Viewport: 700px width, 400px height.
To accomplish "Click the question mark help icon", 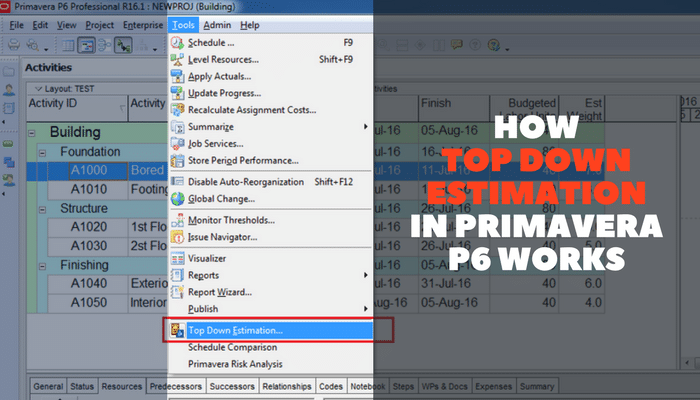I will [x=475, y=45].
